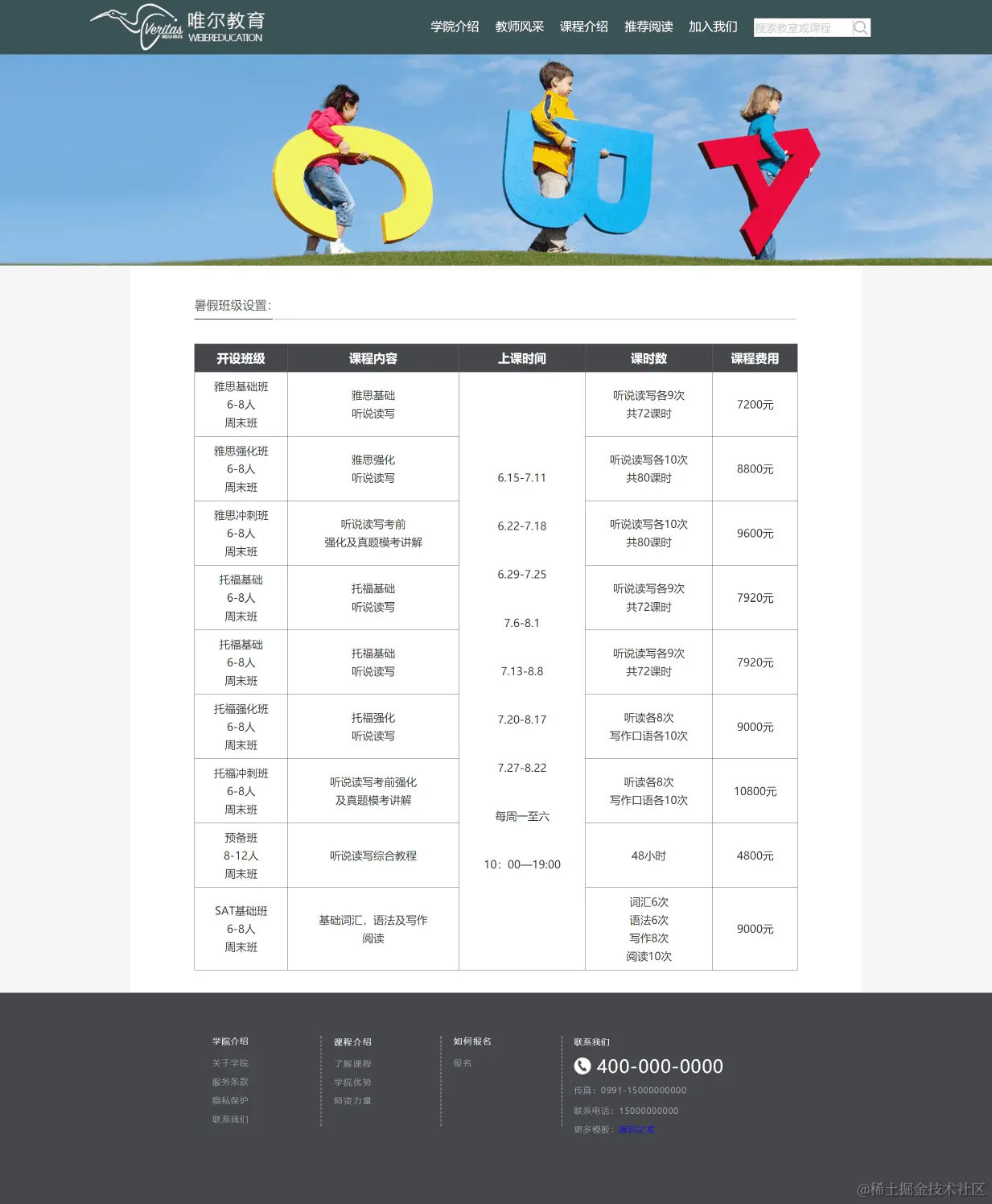Click the 师资力量 footer link

click(352, 1101)
